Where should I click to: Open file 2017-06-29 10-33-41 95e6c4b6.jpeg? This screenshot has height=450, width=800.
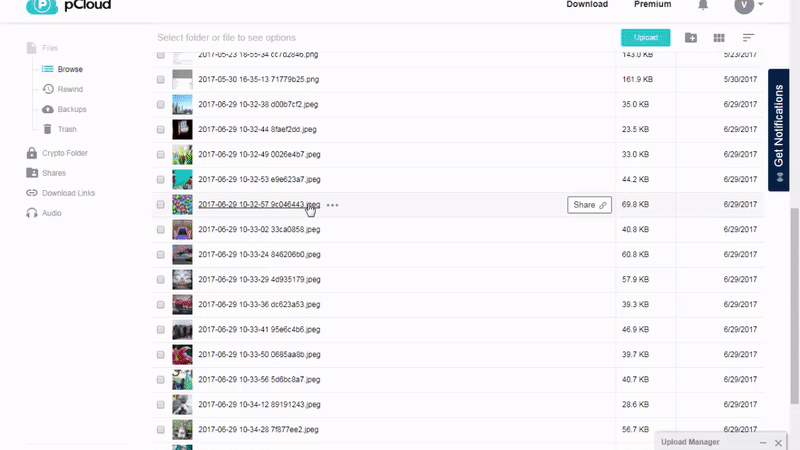[x=259, y=329]
